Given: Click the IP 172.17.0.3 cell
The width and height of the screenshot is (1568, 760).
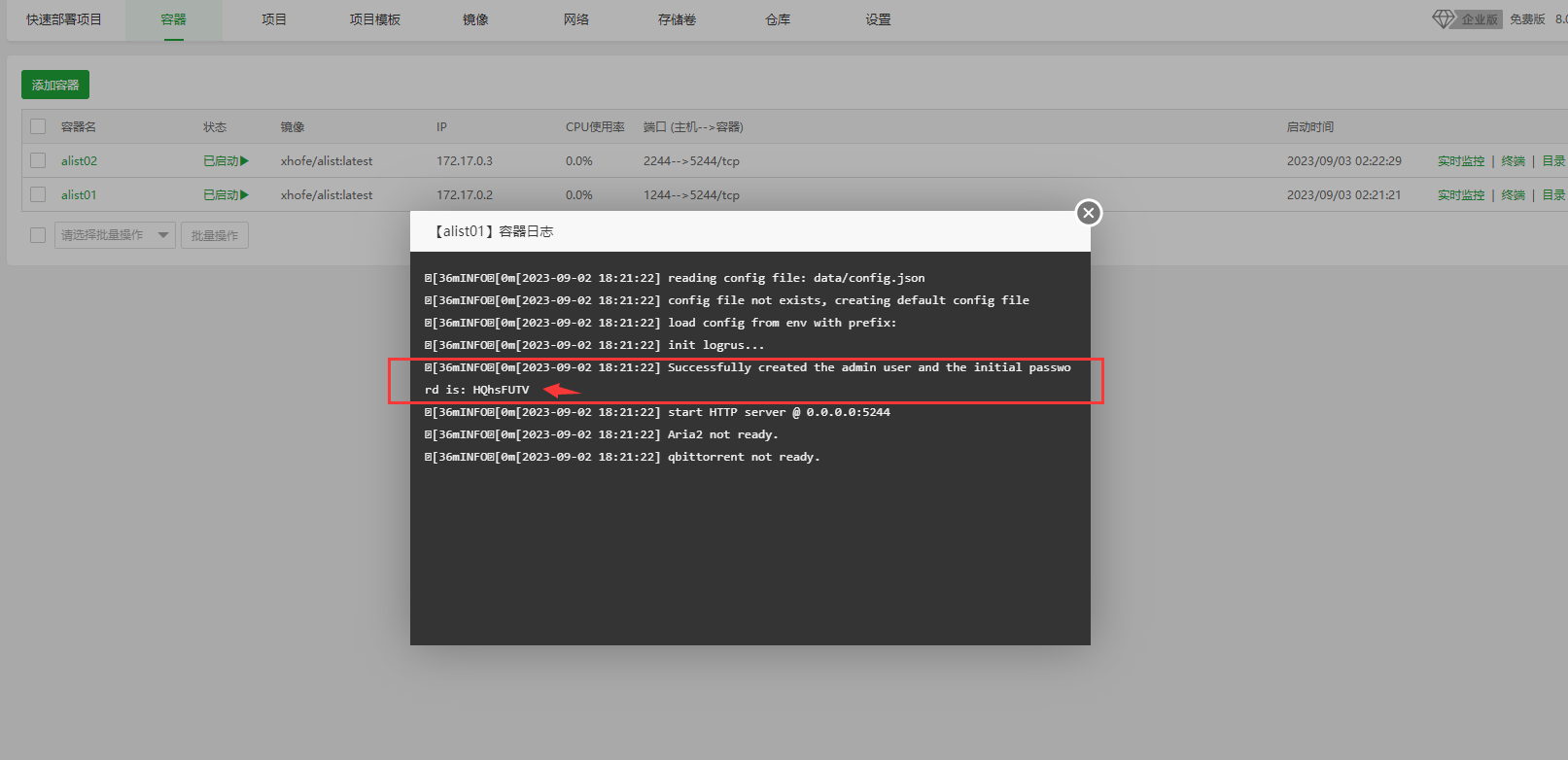Looking at the screenshot, I should point(465,161).
